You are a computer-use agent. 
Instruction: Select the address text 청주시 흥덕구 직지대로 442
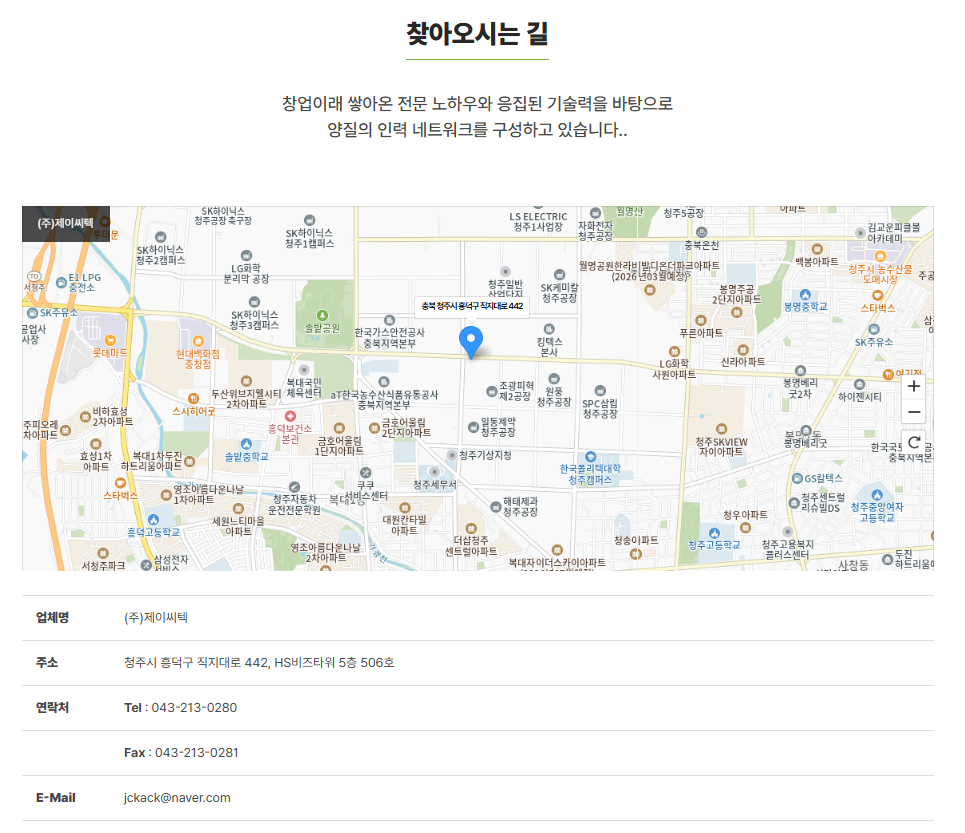pyautogui.click(x=196, y=663)
